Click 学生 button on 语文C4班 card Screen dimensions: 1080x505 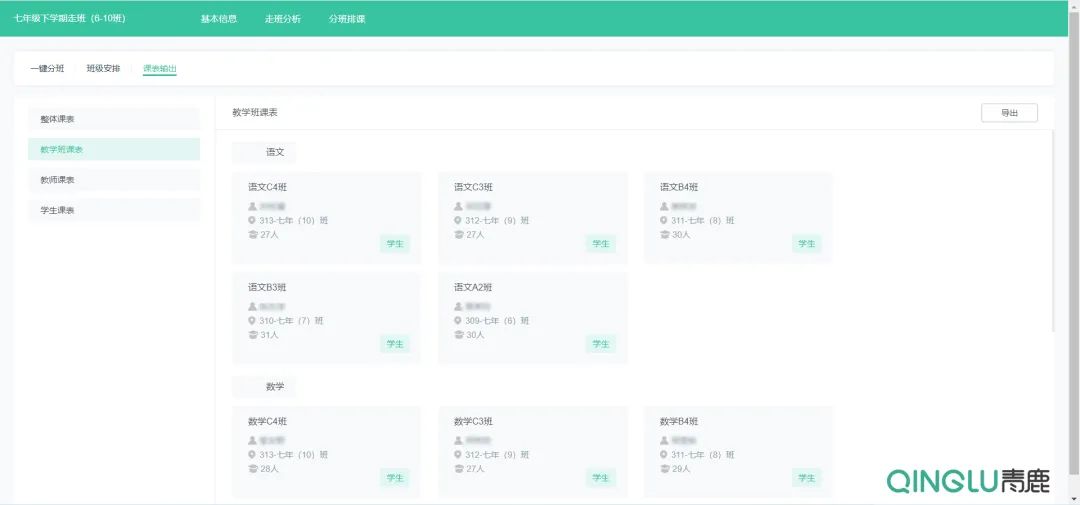[395, 244]
